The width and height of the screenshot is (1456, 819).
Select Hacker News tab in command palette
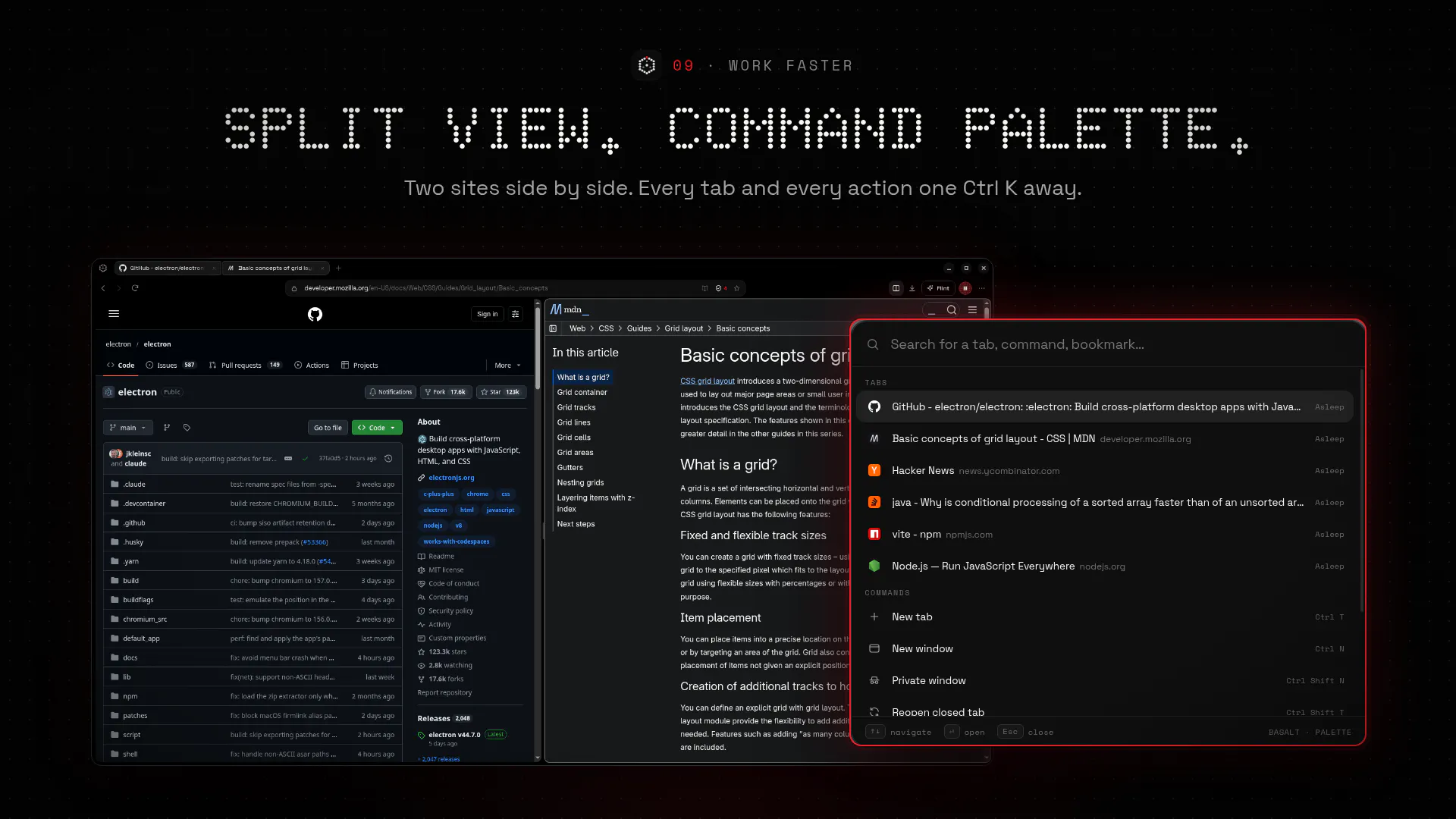click(x=1105, y=471)
